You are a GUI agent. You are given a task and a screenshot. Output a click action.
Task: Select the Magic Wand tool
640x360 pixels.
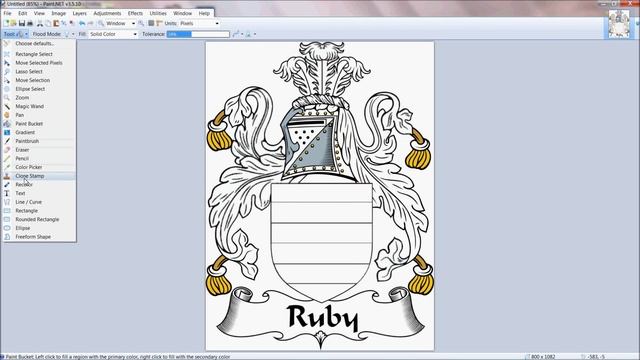click(39, 106)
